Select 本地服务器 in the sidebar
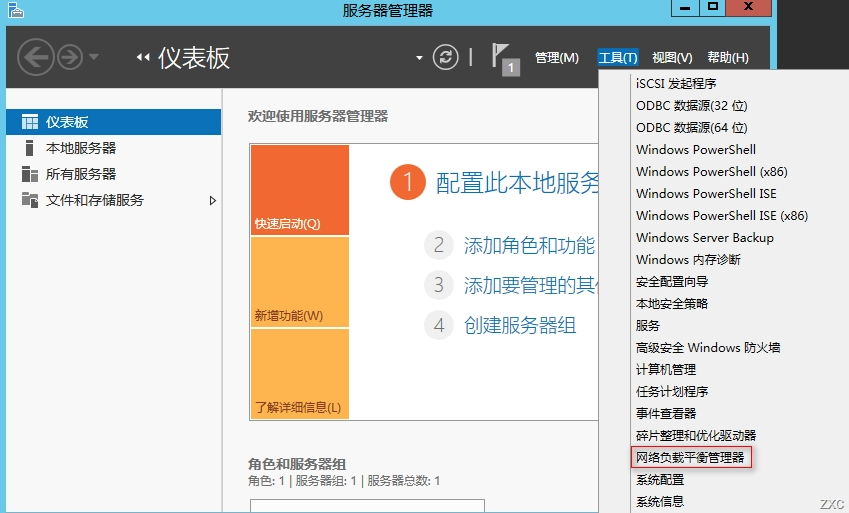The height and width of the screenshot is (513, 849). 113,148
